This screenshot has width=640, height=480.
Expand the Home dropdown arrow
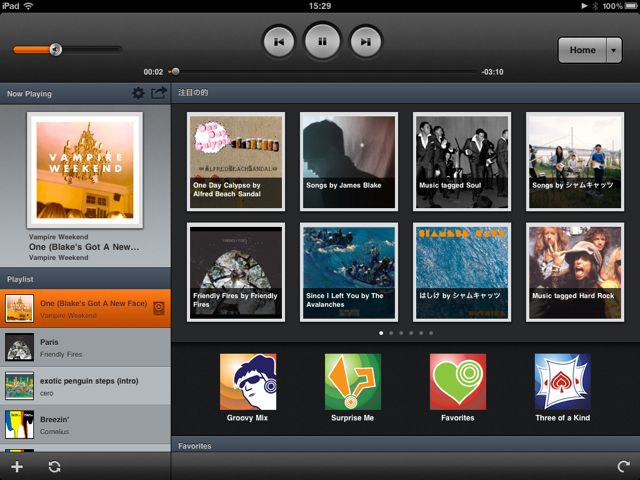614,50
